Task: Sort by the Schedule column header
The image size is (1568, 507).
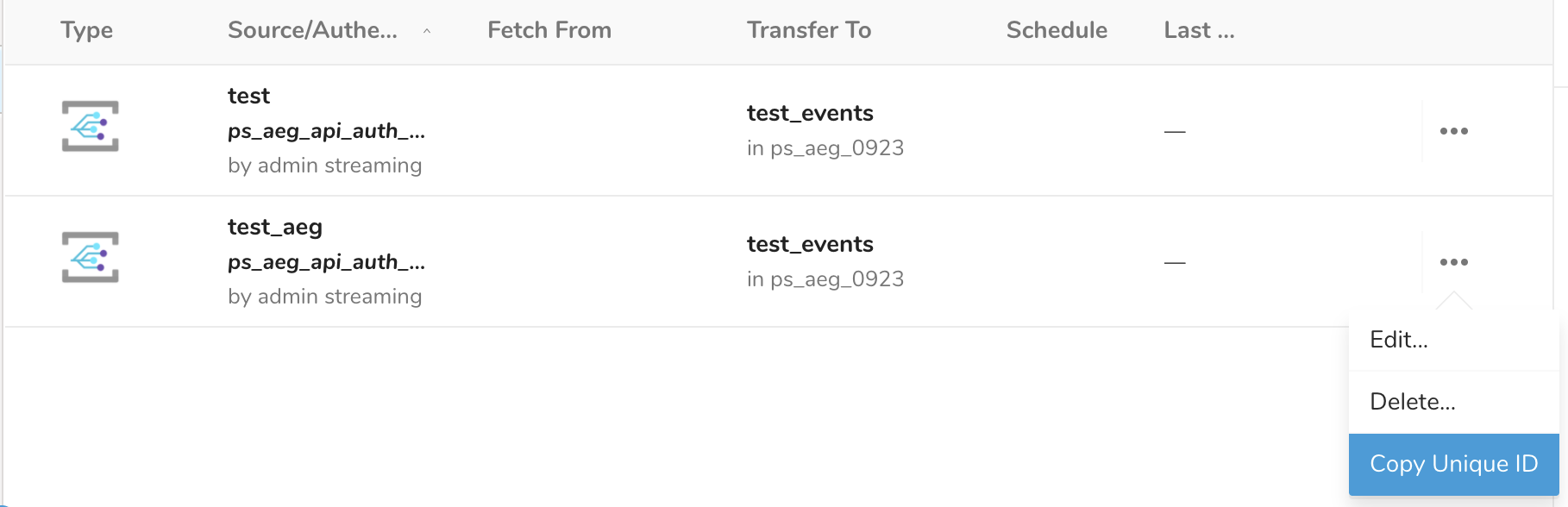Action: 1056,30
